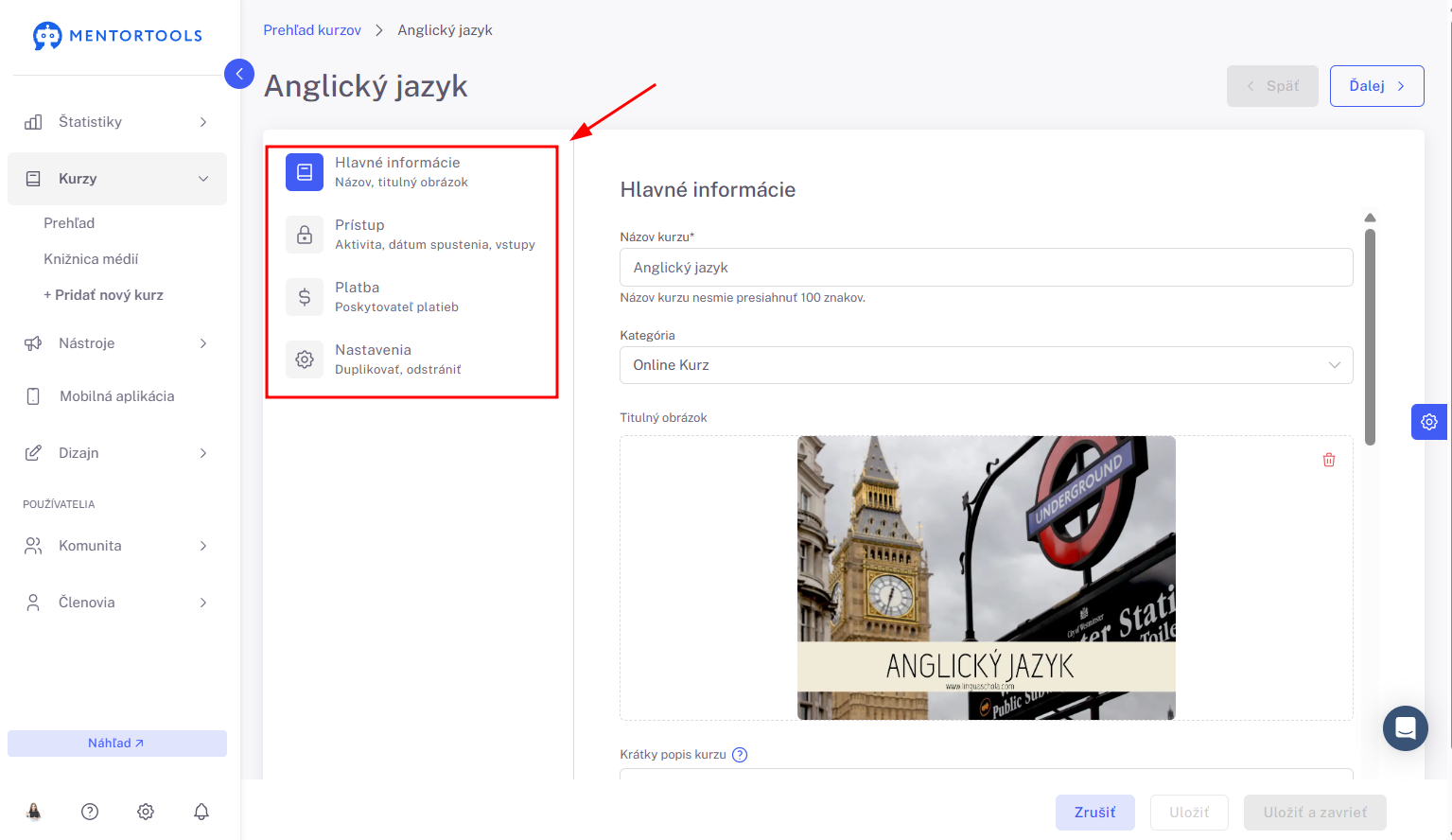1452x840 pixels.
Task: Click the Ďalej button
Action: point(1376,86)
